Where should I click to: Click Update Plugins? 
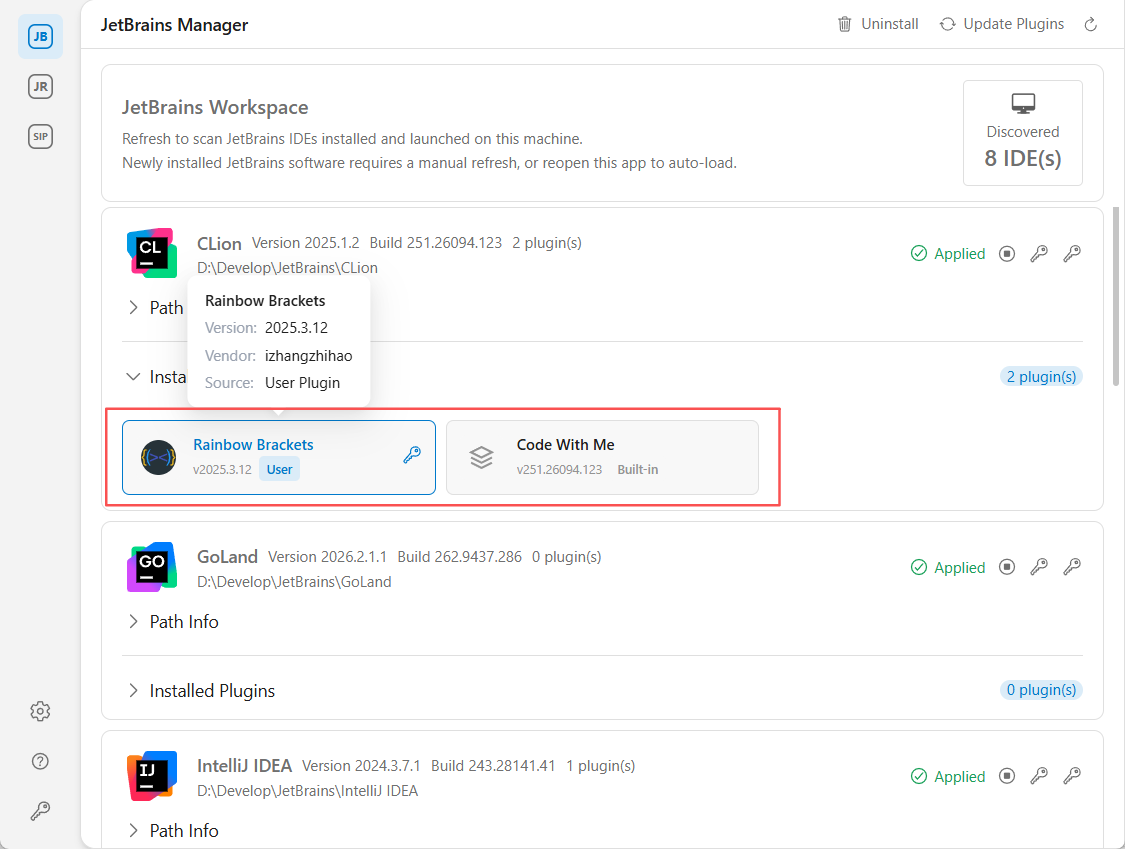click(1002, 24)
